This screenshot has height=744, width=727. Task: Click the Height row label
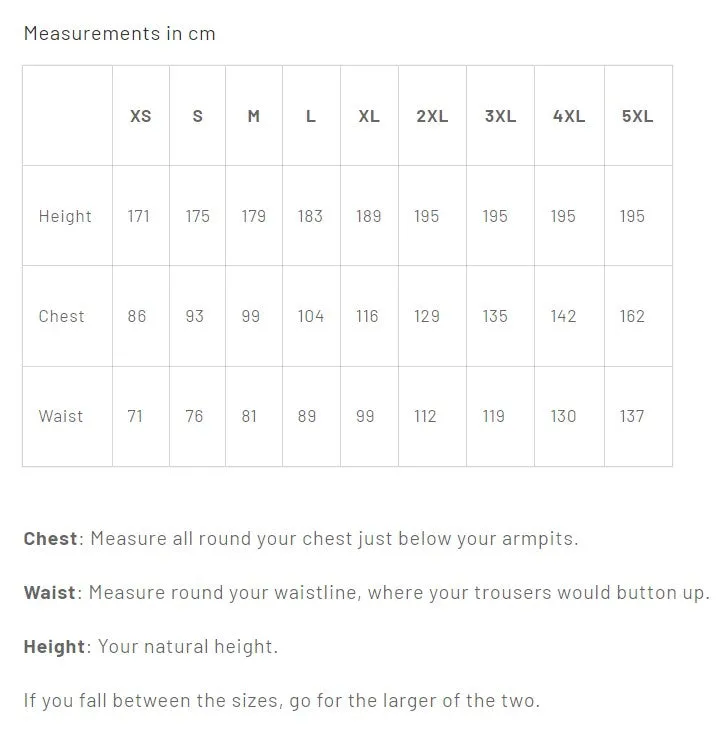pyautogui.click(x=65, y=216)
